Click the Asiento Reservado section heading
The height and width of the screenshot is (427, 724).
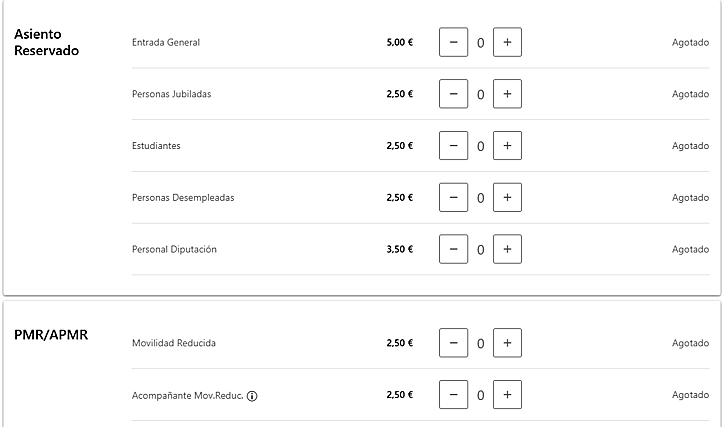point(46,42)
